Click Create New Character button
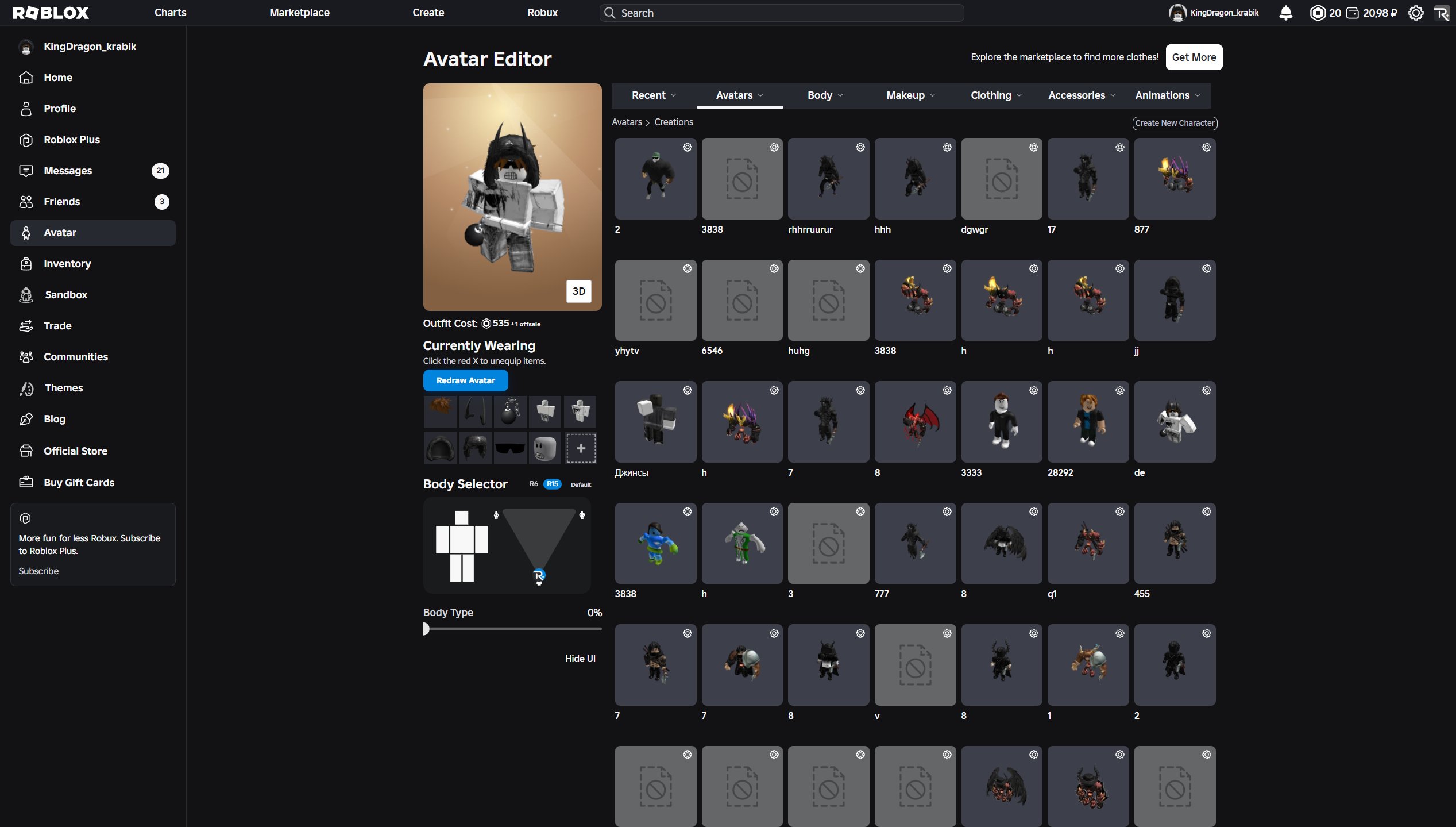1456x827 pixels. 1175,123
